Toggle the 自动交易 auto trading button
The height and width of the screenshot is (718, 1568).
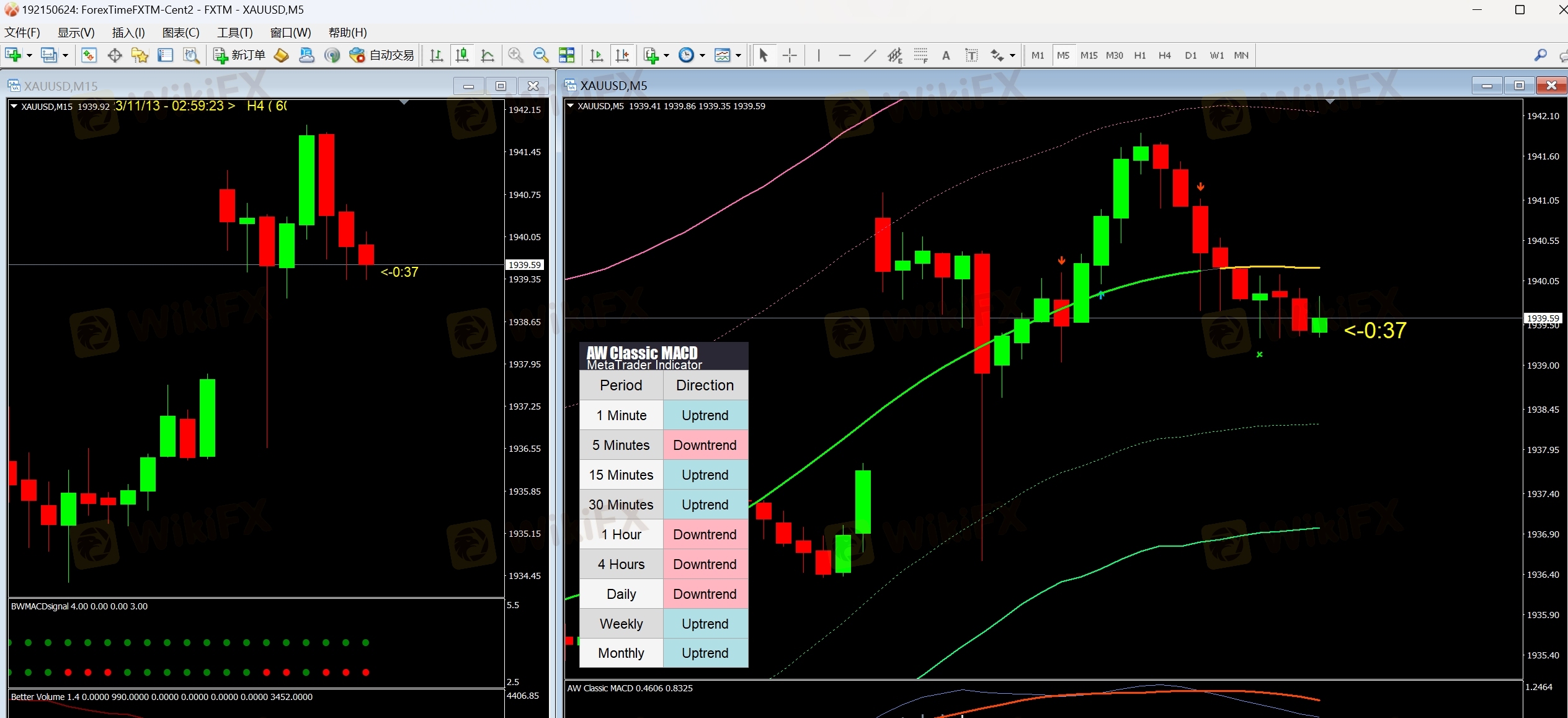[x=382, y=55]
